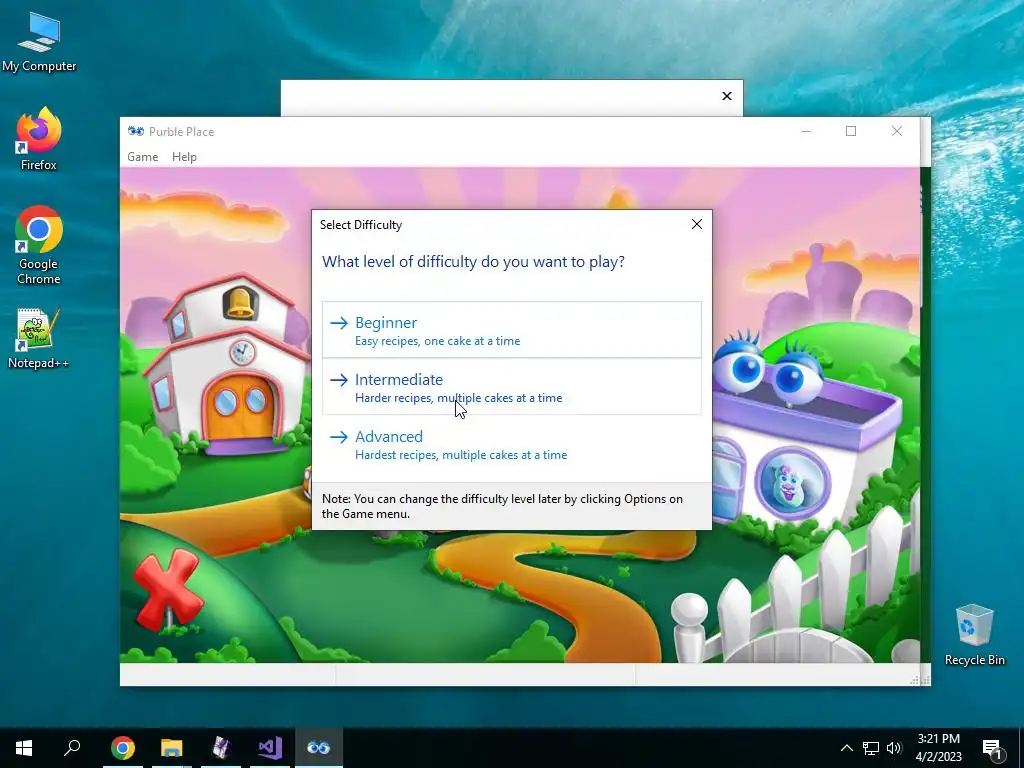Choose the Intermediate difficulty option

click(511, 387)
